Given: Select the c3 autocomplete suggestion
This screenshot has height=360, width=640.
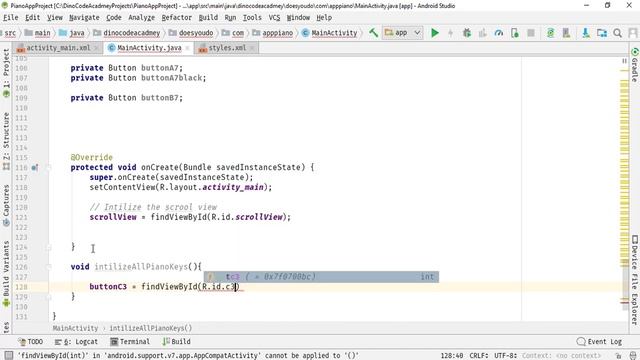Looking at the screenshot, I should tap(321, 277).
